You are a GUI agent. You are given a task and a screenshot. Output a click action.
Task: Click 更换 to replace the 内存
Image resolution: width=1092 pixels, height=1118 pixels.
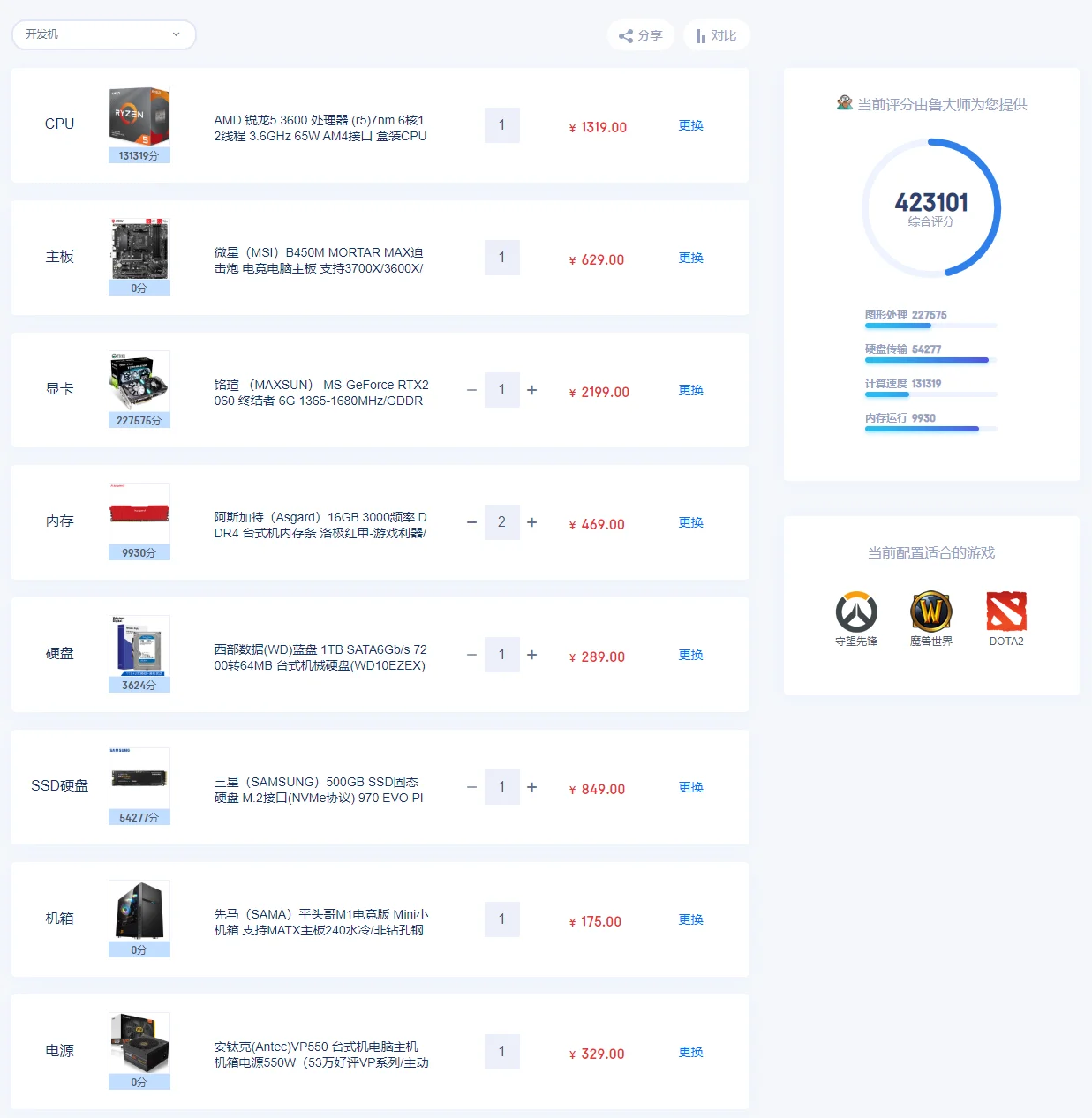[691, 522]
